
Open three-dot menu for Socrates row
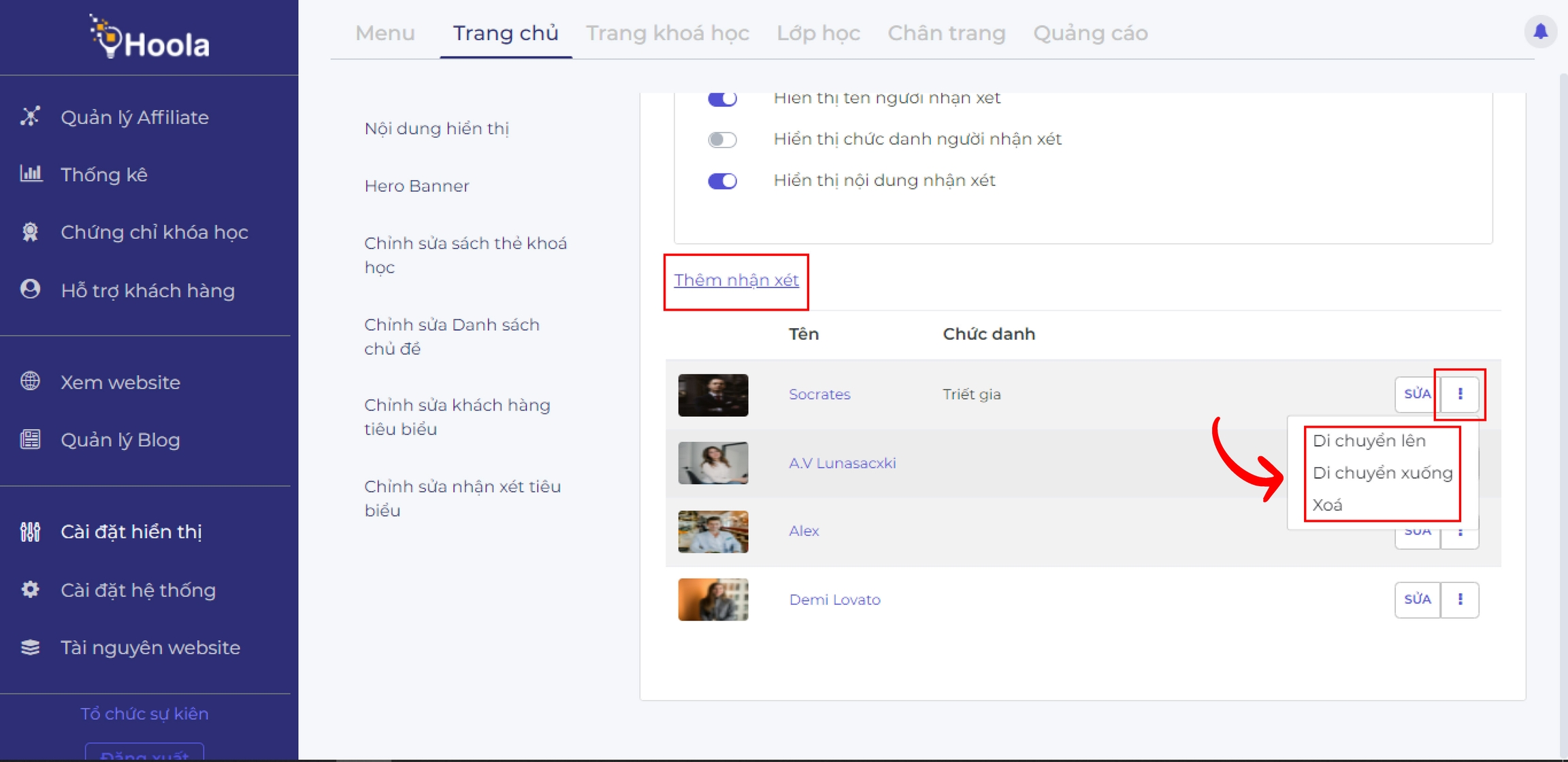coord(1460,394)
